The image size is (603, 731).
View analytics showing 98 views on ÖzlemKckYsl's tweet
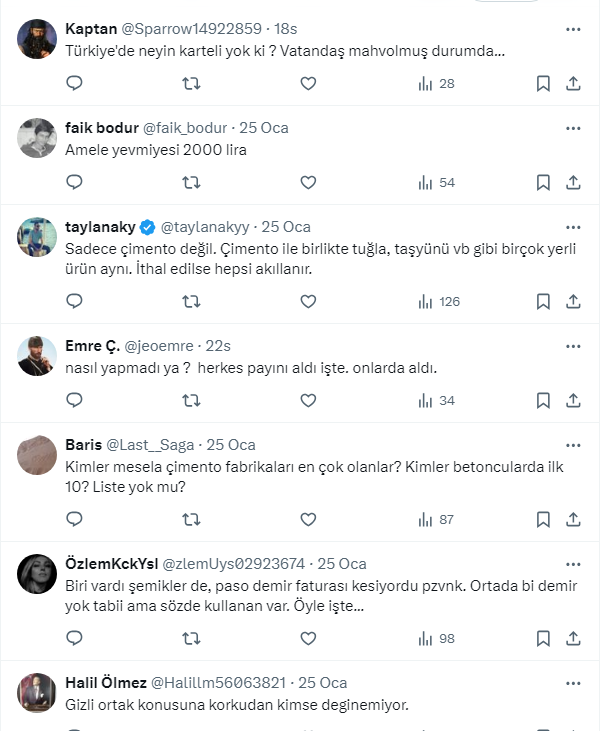435,638
